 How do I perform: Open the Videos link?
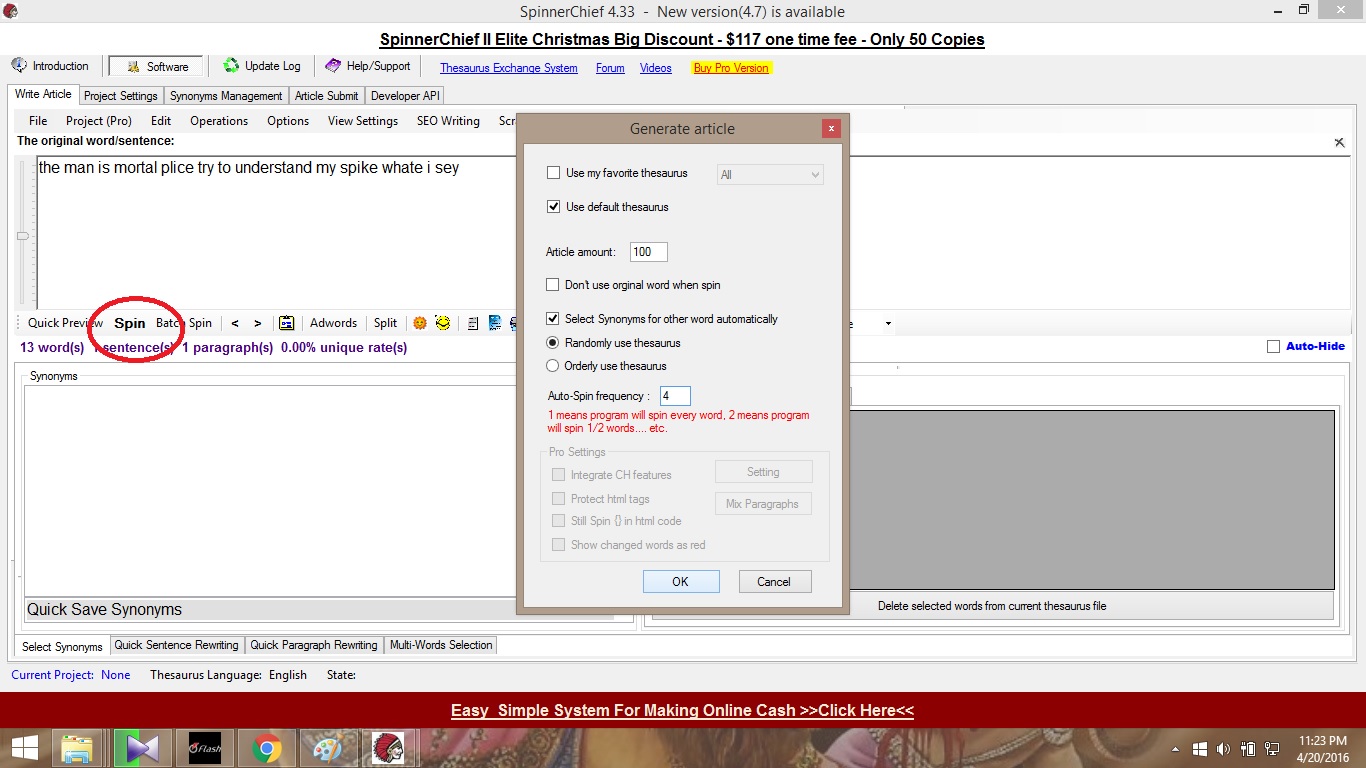[x=656, y=68]
